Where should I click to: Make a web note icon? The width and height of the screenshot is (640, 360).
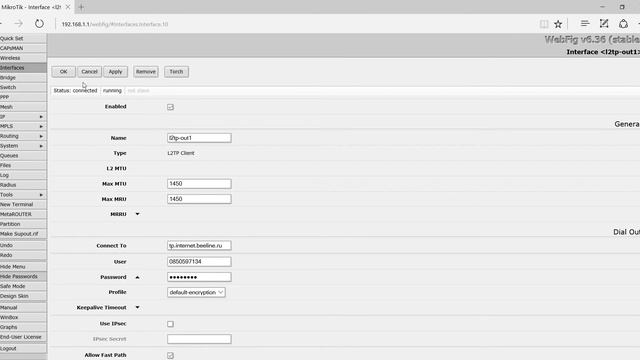(x=604, y=24)
